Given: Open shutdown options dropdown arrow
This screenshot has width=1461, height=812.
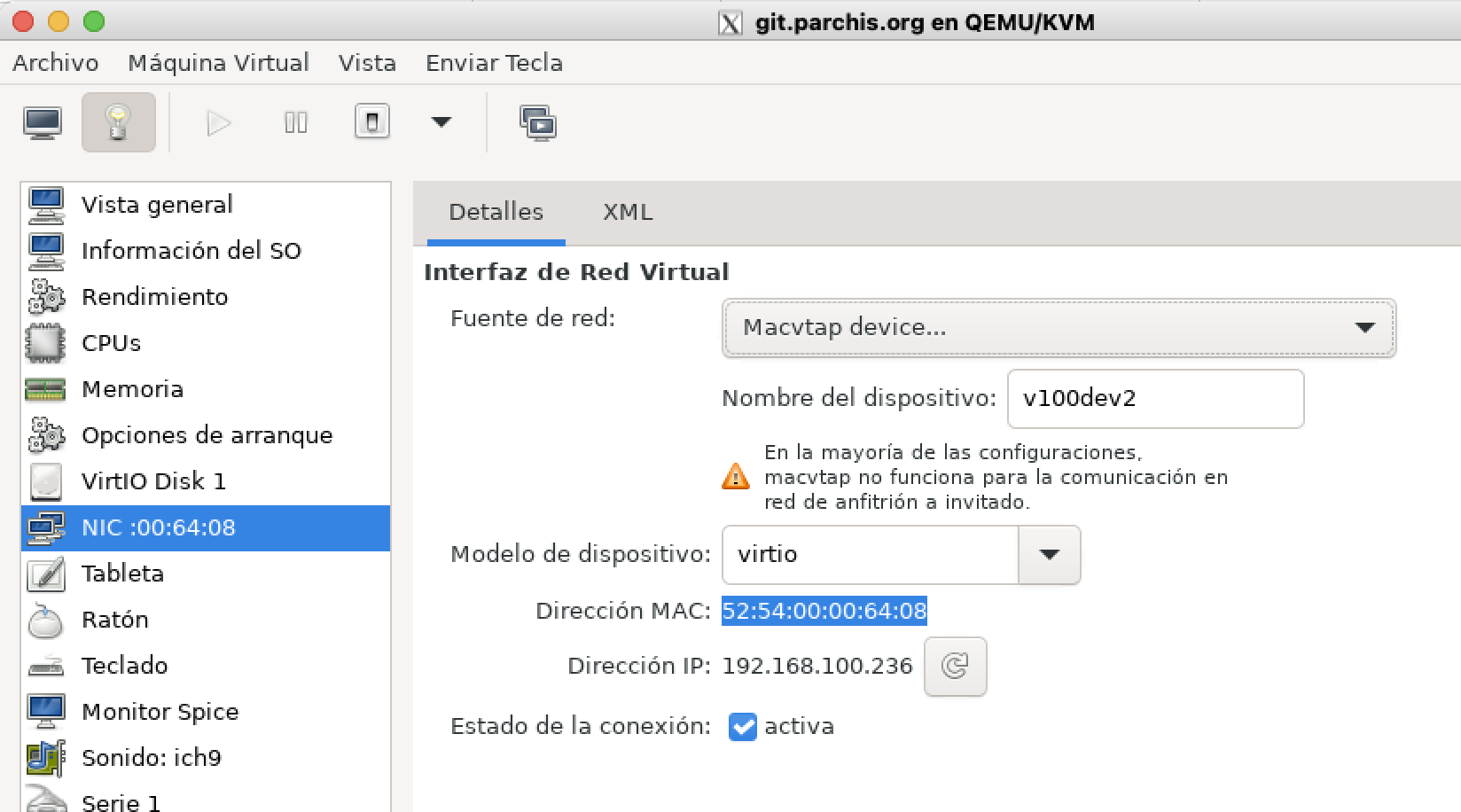Looking at the screenshot, I should [x=441, y=122].
